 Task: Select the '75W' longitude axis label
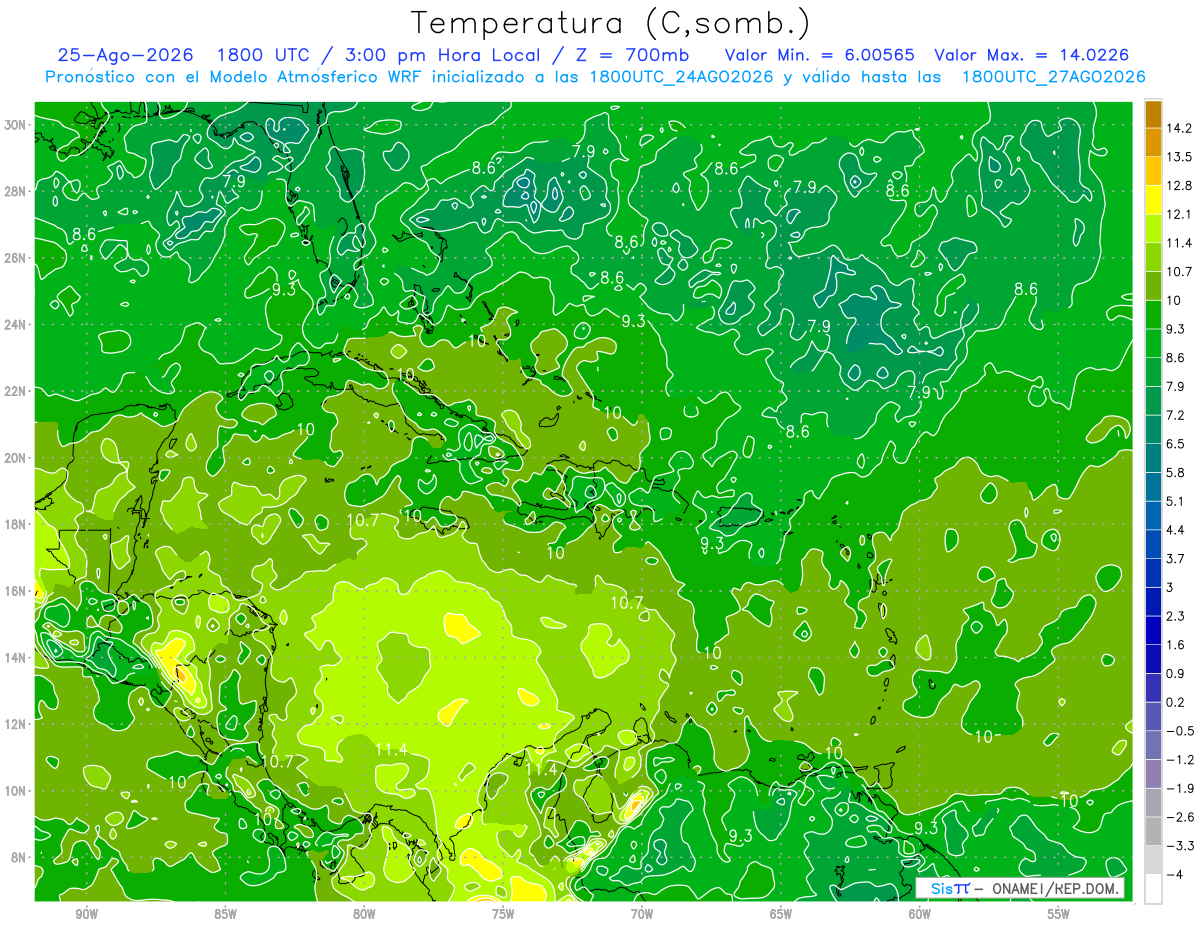(503, 914)
